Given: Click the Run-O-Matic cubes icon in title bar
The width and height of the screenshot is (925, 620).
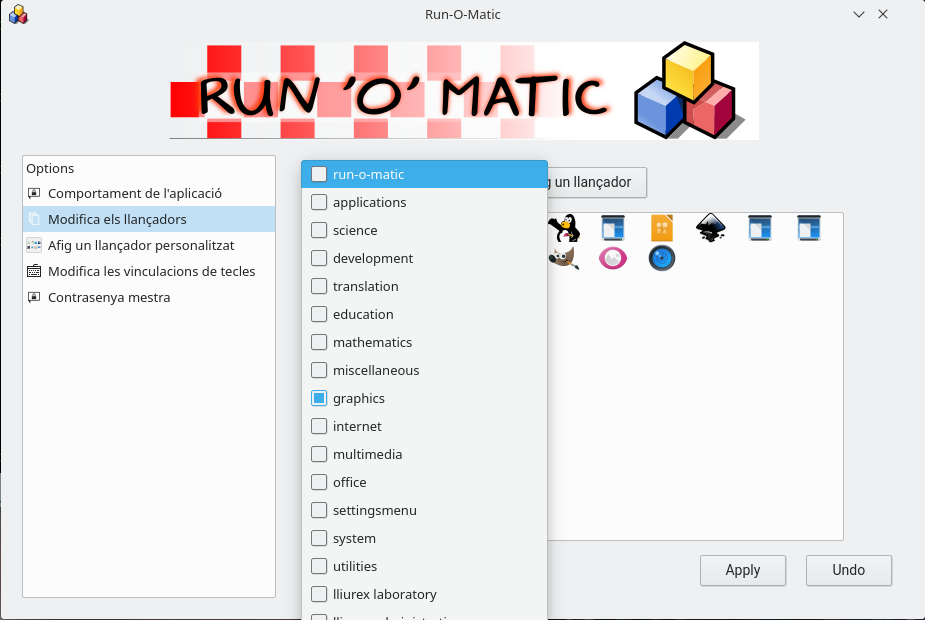Looking at the screenshot, I should click(18, 14).
